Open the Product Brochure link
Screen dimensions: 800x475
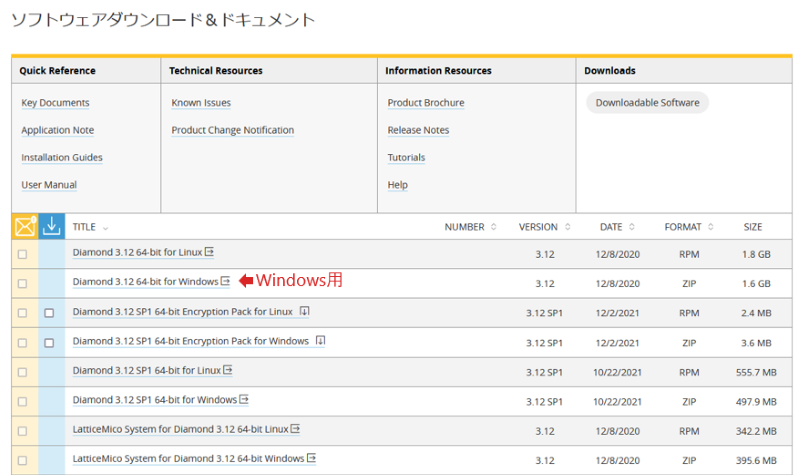point(426,103)
